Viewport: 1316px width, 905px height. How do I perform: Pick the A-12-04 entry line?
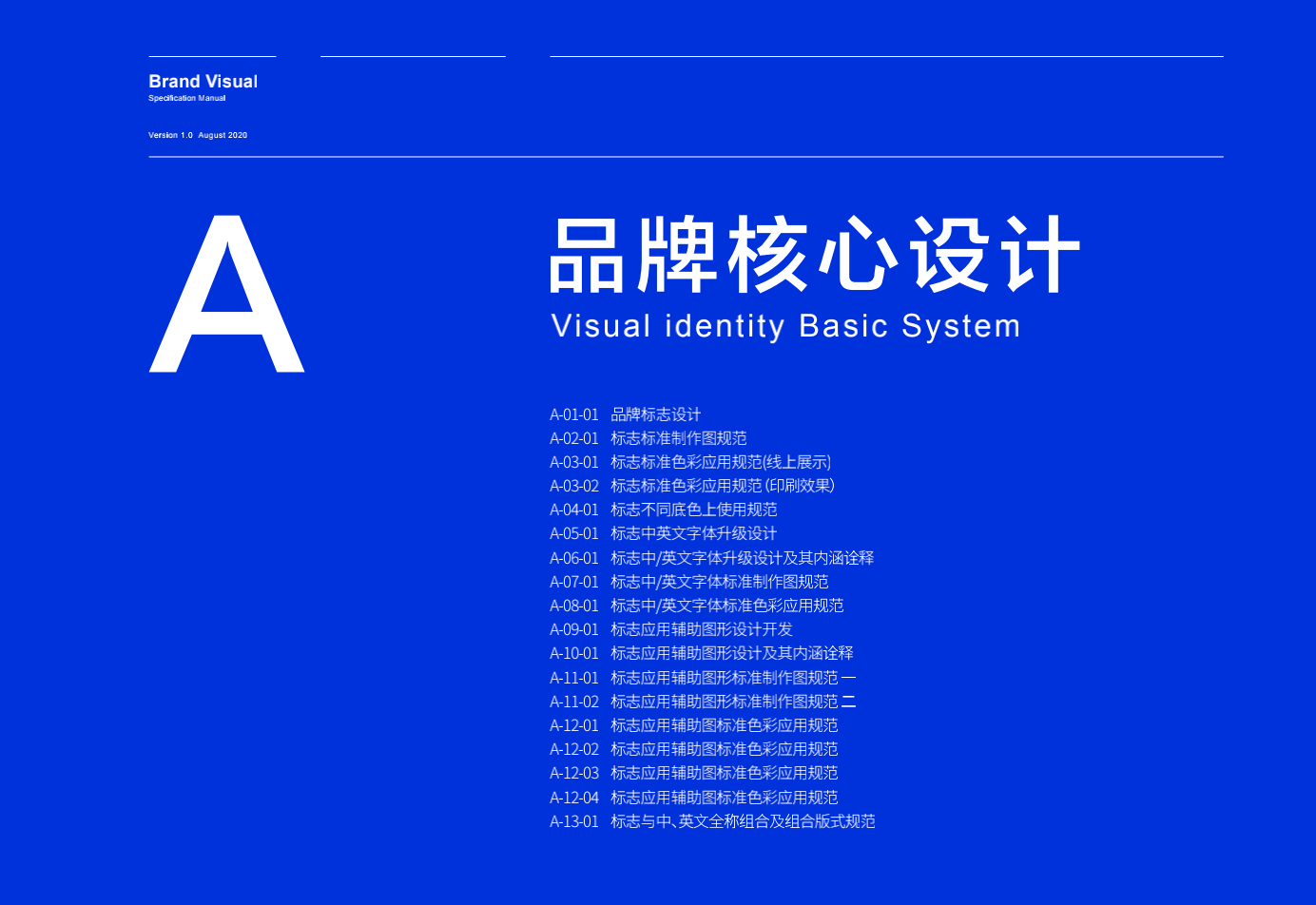click(x=694, y=798)
